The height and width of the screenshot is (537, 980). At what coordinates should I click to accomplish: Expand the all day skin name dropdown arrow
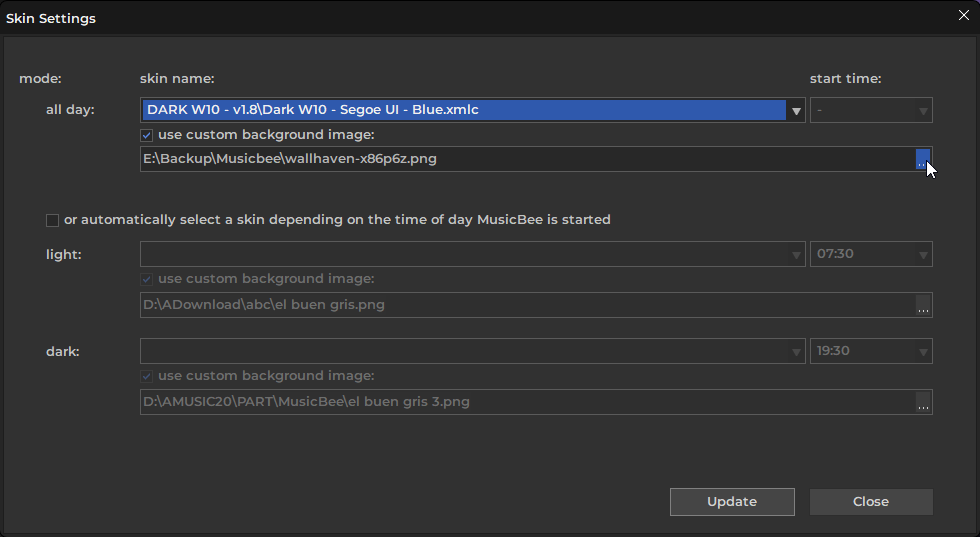coord(796,111)
